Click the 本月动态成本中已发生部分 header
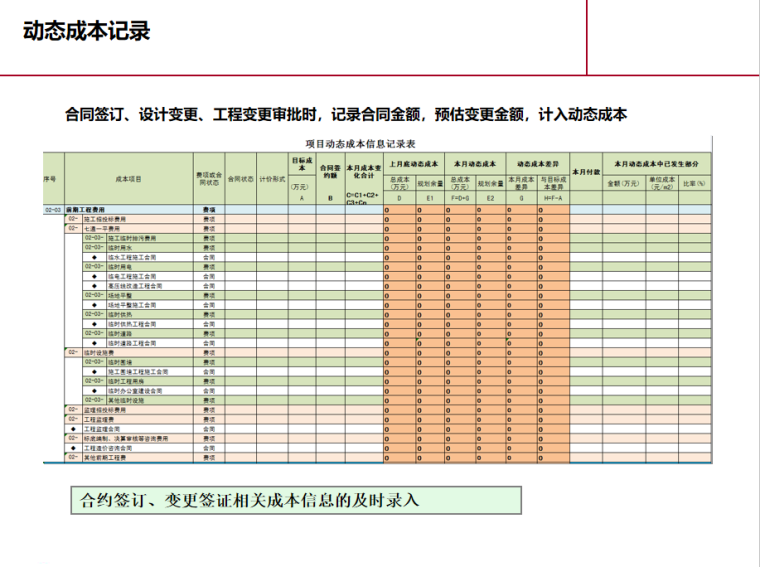The image size is (760, 567). point(657,162)
